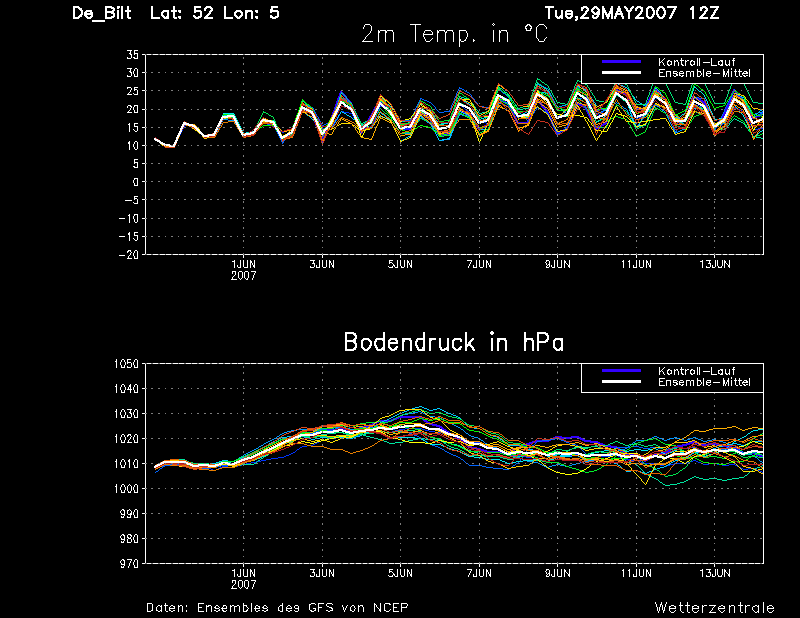Click the white Ensemble-Mittel line in temperature legend
Image resolution: width=800 pixels, height=618 pixels.
tap(621, 73)
